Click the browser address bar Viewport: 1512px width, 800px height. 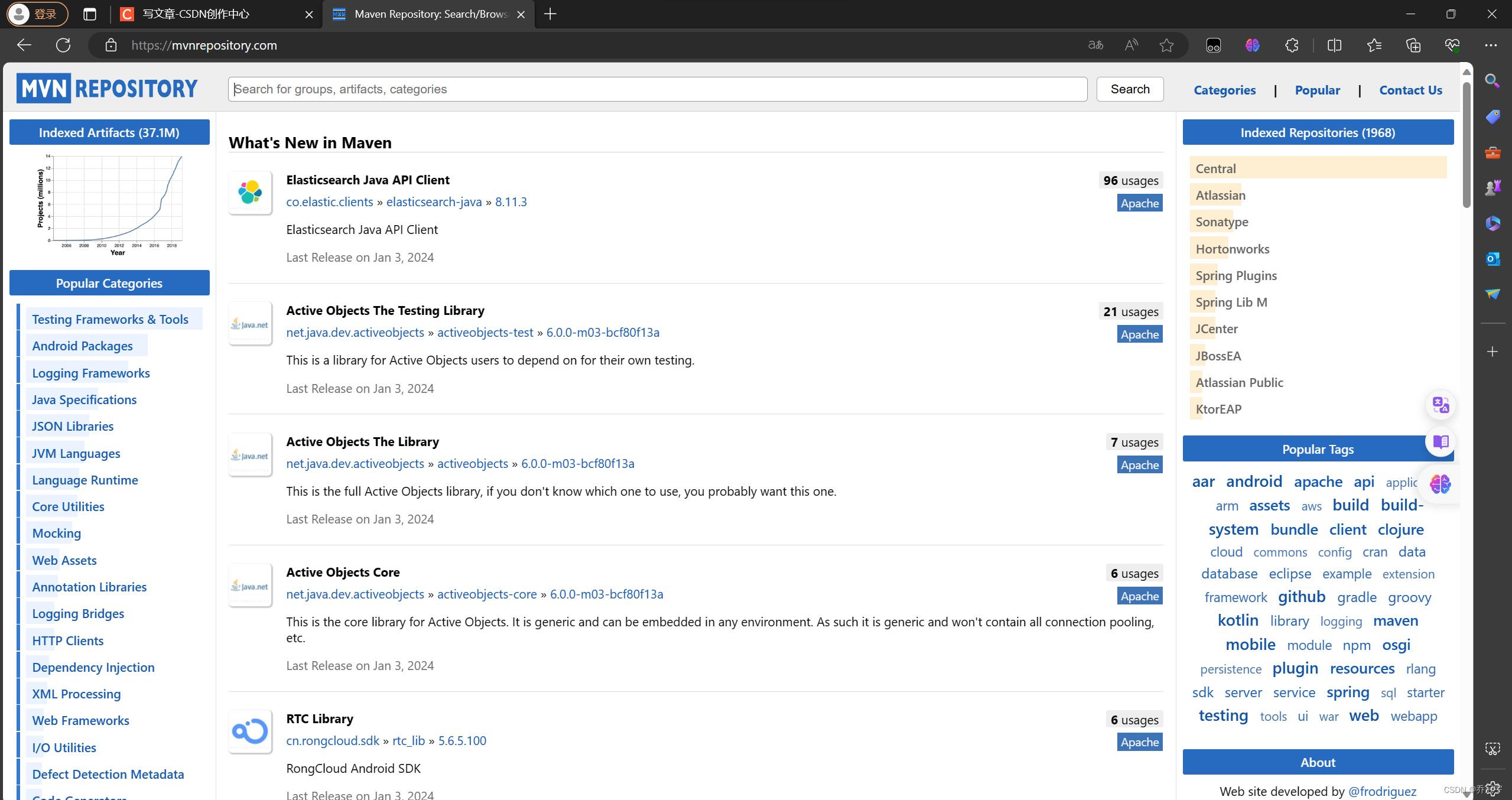pyautogui.click(x=591, y=45)
